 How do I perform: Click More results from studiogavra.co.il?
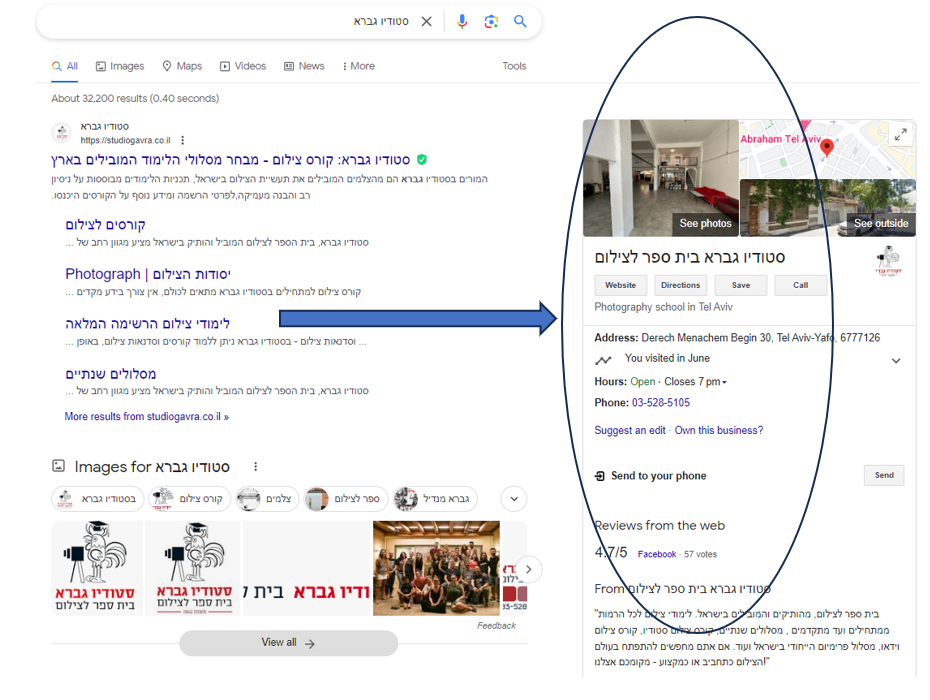146,417
